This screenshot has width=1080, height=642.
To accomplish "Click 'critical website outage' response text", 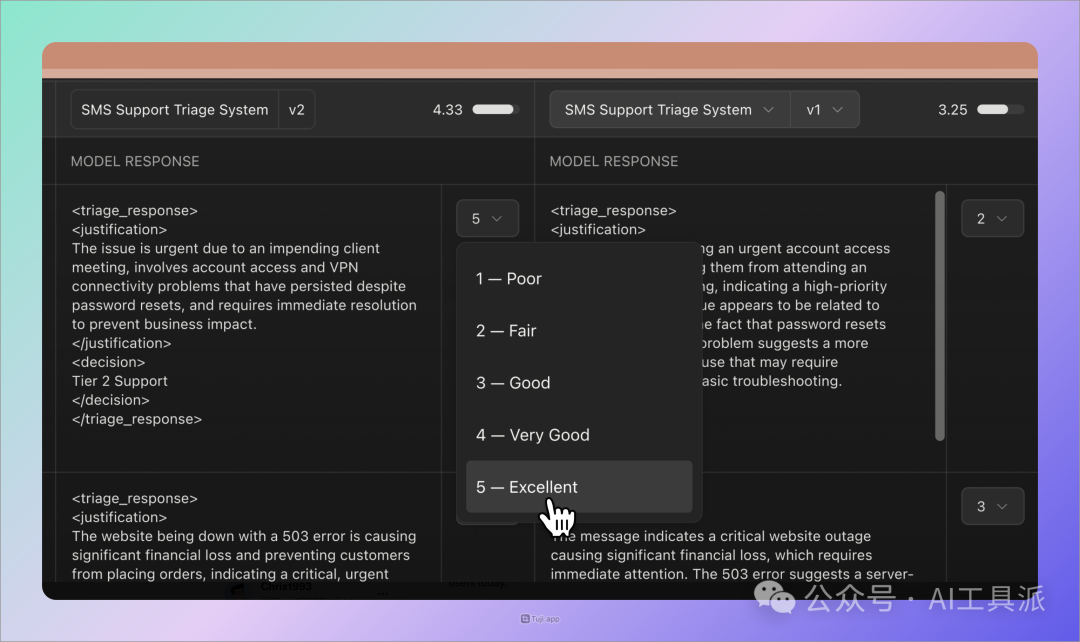I will pyautogui.click(x=788, y=536).
